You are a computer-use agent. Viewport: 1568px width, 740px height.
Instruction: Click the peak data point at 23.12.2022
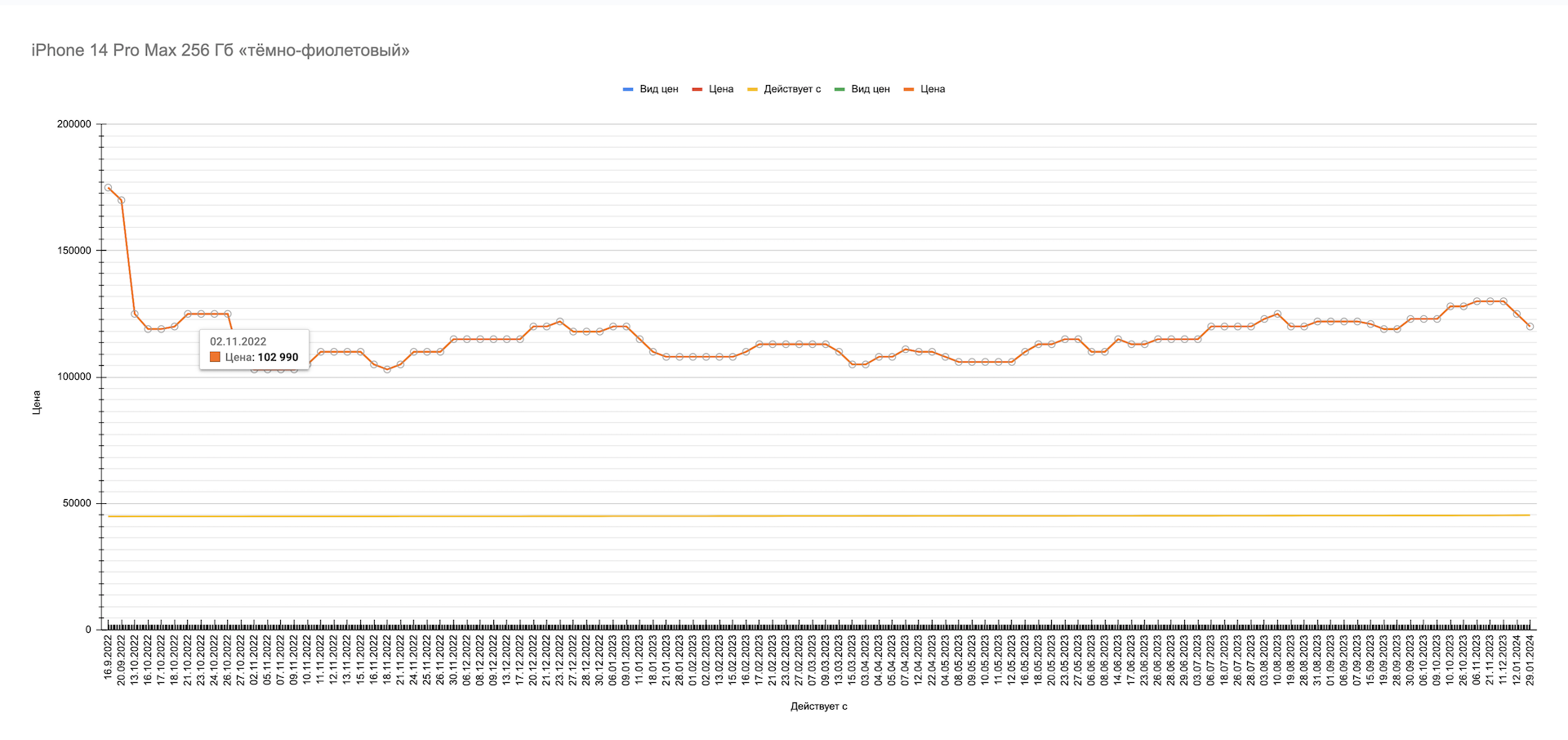click(x=559, y=322)
